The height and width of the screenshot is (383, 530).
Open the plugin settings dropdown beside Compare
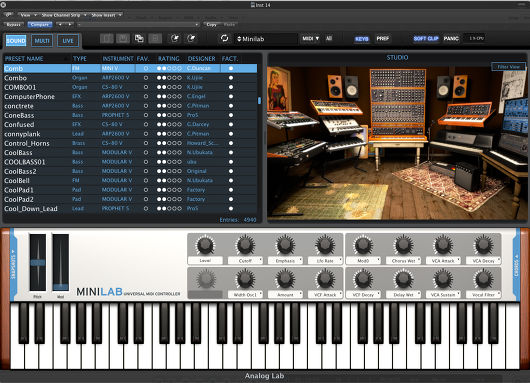pyautogui.click(x=138, y=24)
